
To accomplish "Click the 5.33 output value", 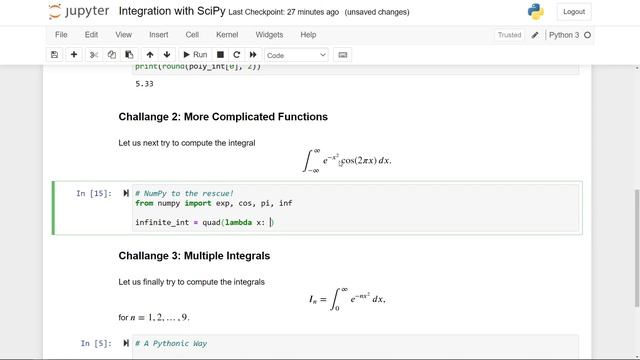I will 144,84.
